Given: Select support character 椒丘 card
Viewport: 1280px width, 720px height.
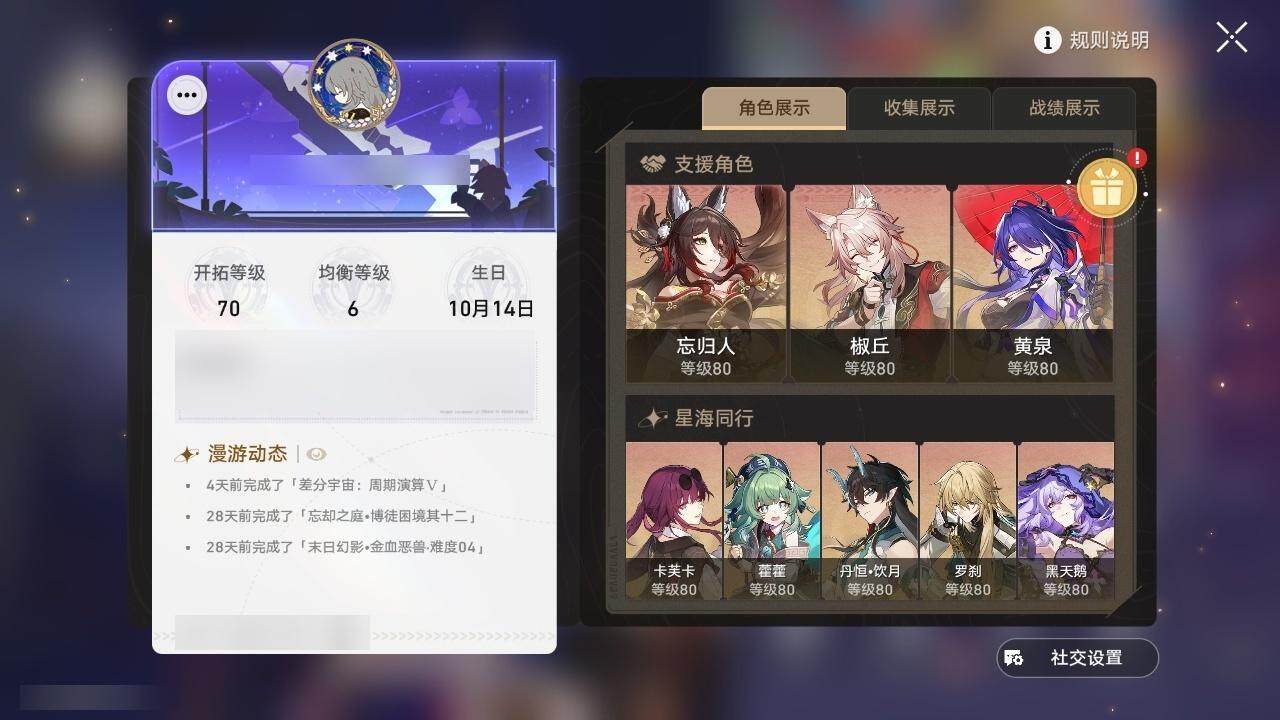Looking at the screenshot, I should [x=870, y=283].
